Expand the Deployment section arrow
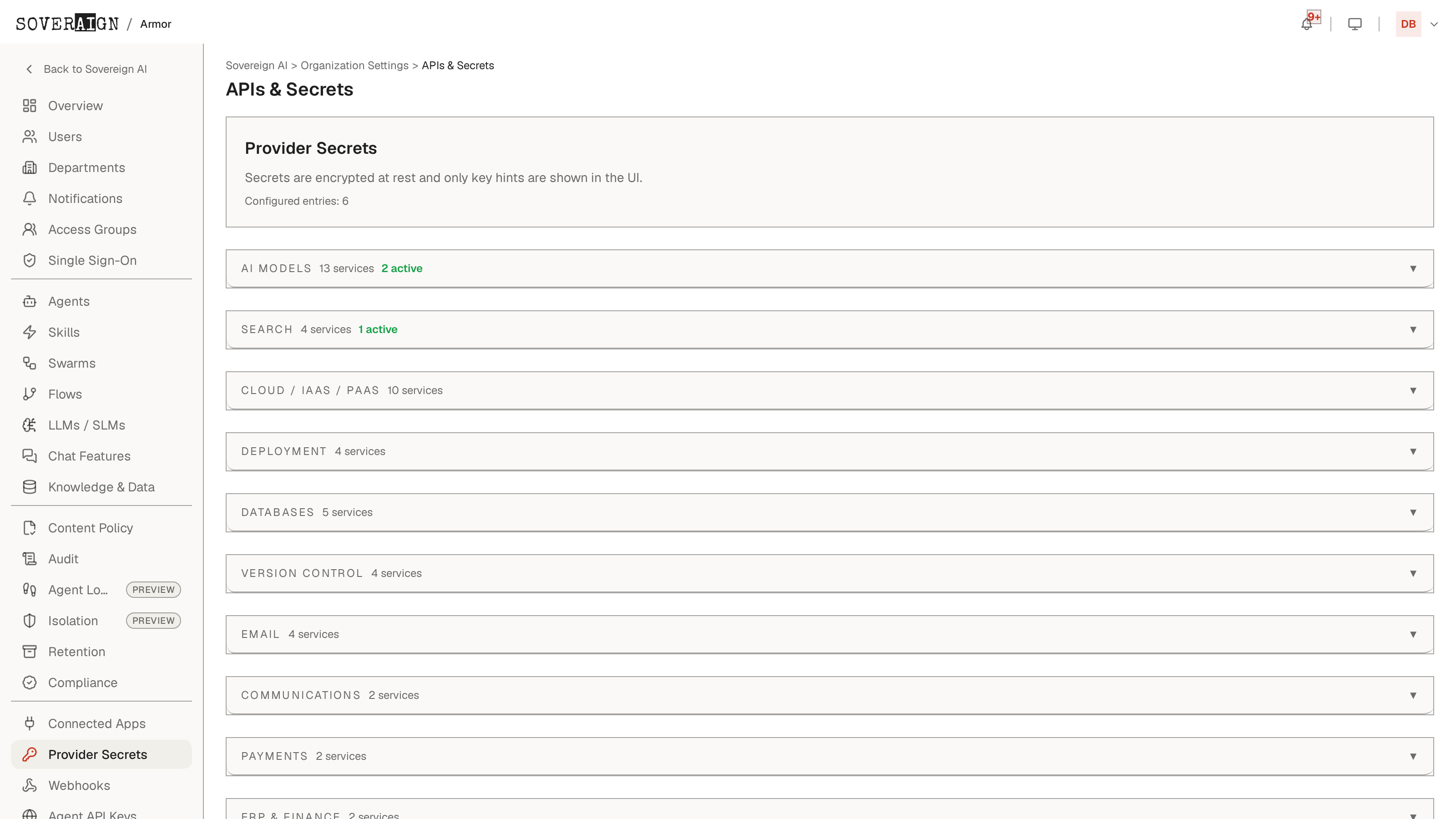This screenshot has width=1456, height=819. (1413, 452)
